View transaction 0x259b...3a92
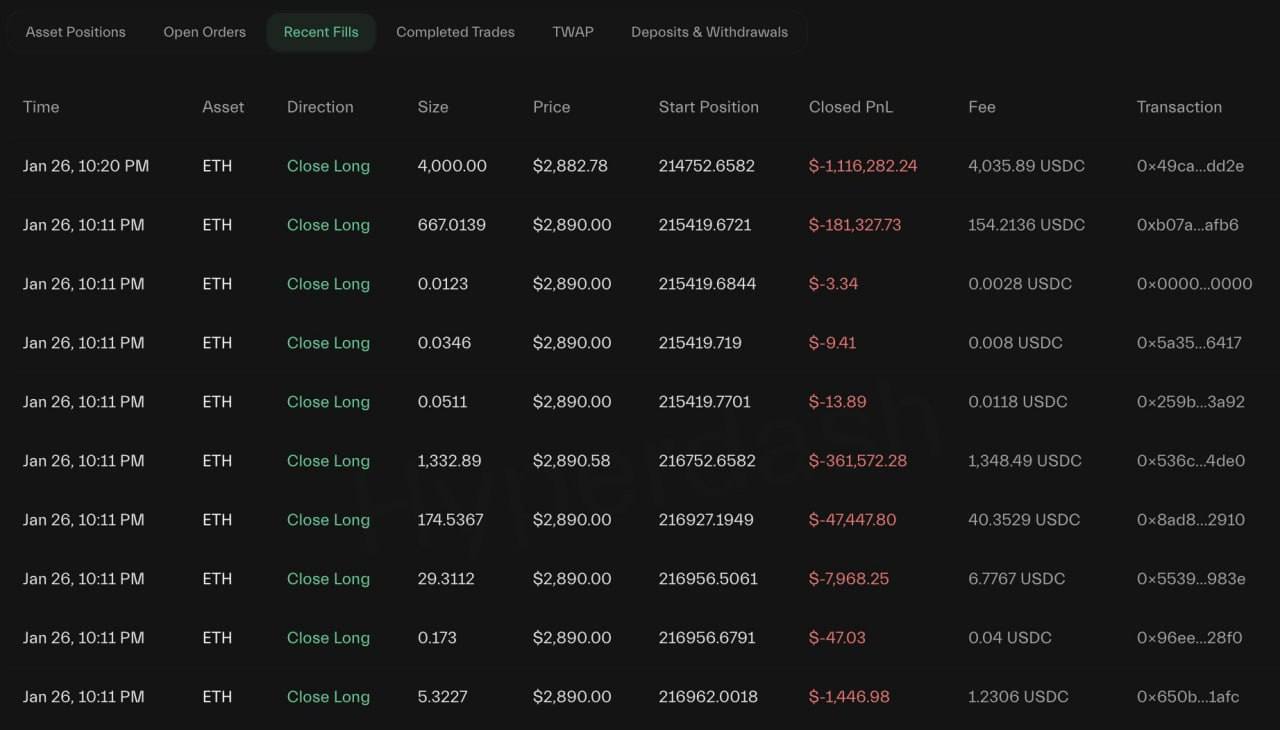This screenshot has width=1280, height=730. [1190, 402]
